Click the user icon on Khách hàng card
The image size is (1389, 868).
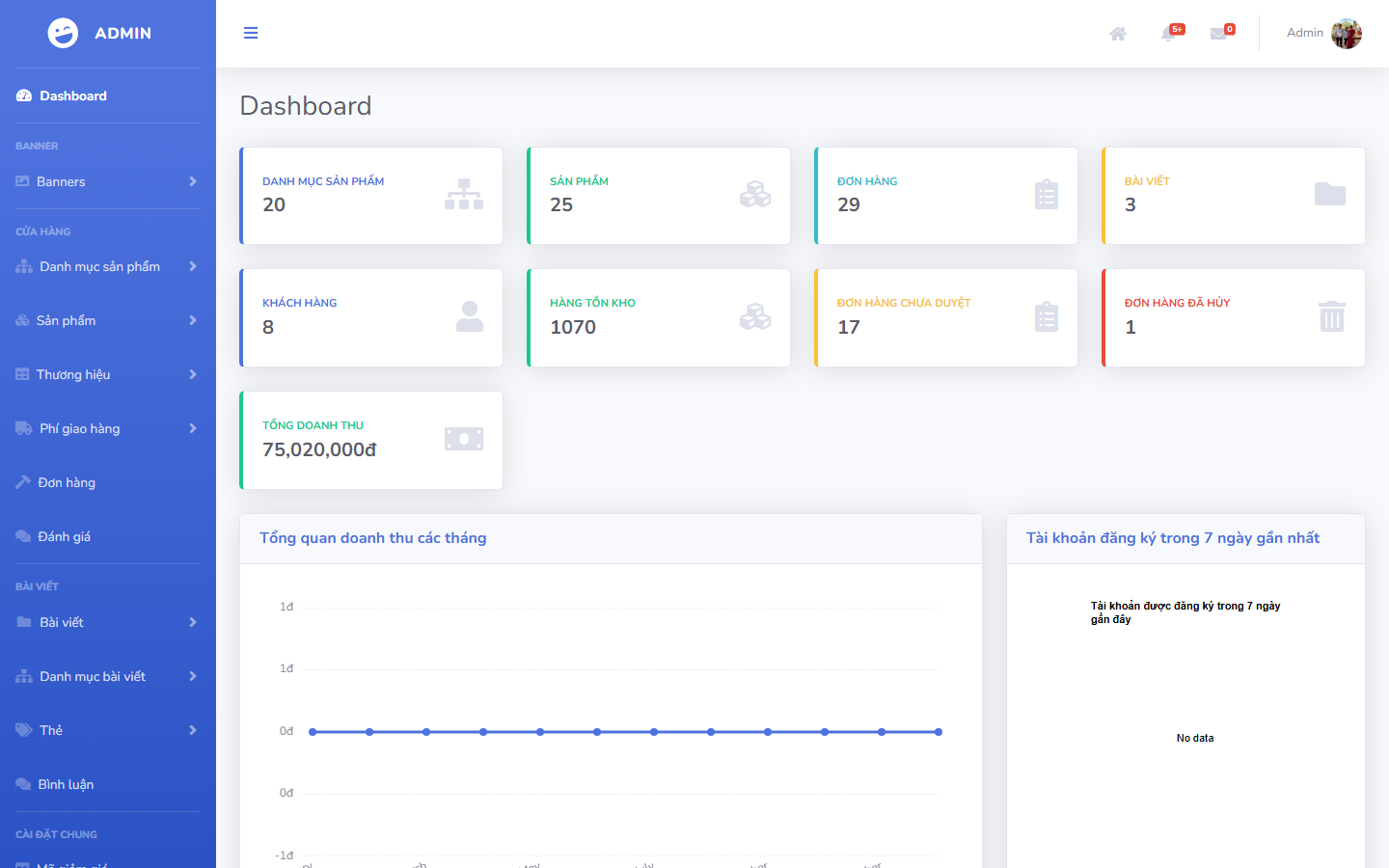(x=470, y=316)
